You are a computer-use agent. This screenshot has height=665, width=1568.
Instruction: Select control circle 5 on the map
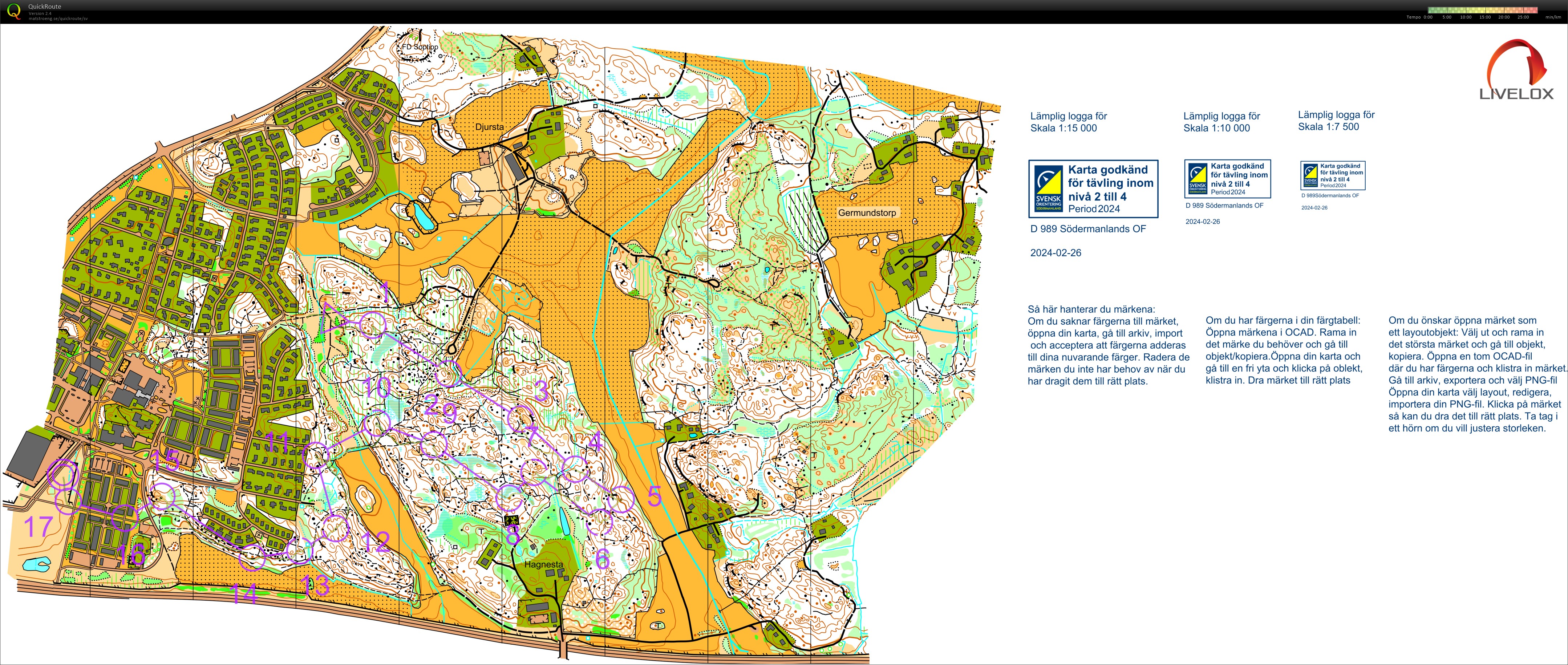point(621,500)
